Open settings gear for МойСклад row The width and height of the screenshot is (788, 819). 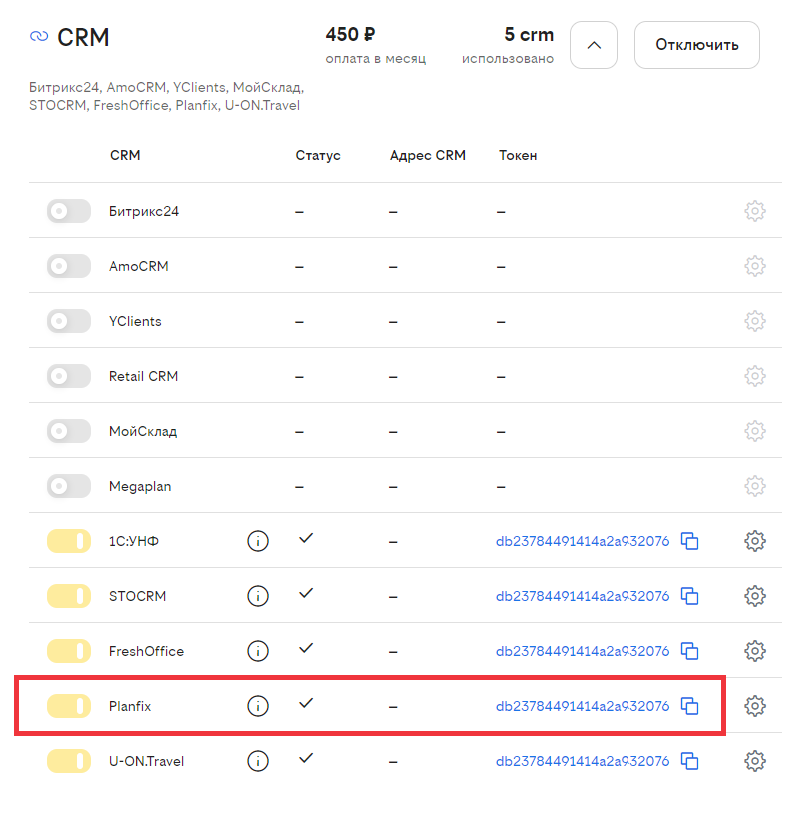click(755, 431)
